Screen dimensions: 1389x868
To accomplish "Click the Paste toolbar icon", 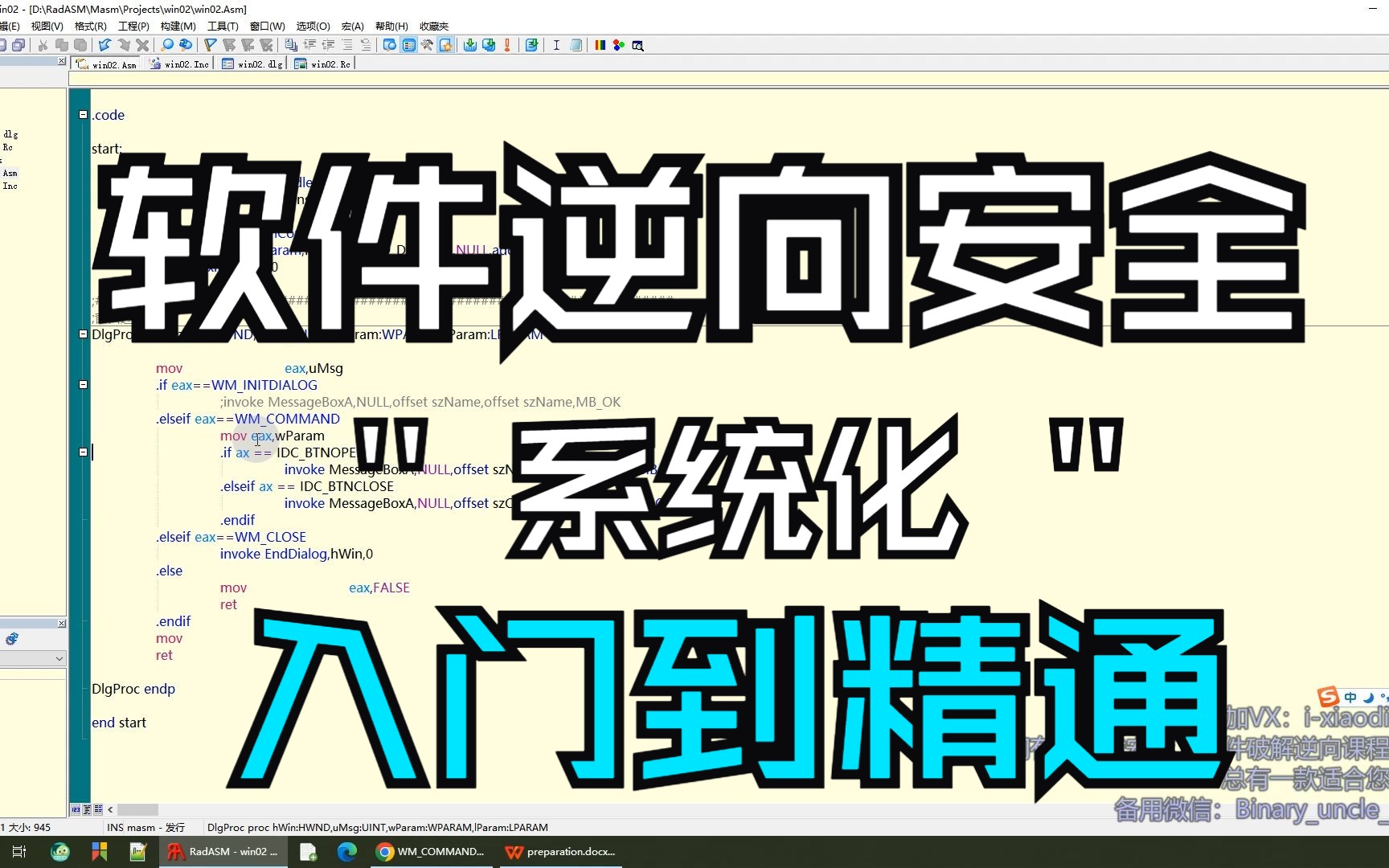I will 80,45.
